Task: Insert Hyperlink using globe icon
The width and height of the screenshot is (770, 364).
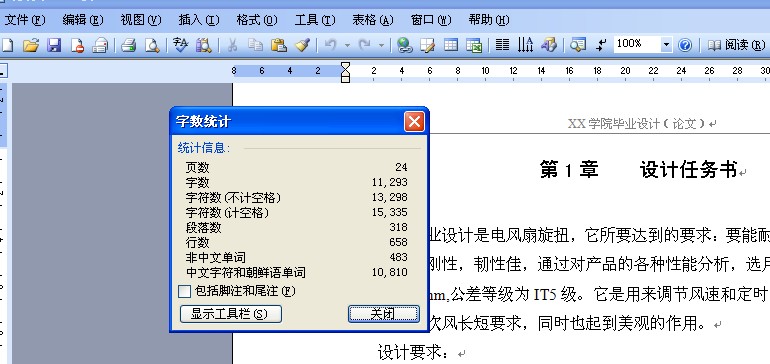Action: tap(404, 46)
